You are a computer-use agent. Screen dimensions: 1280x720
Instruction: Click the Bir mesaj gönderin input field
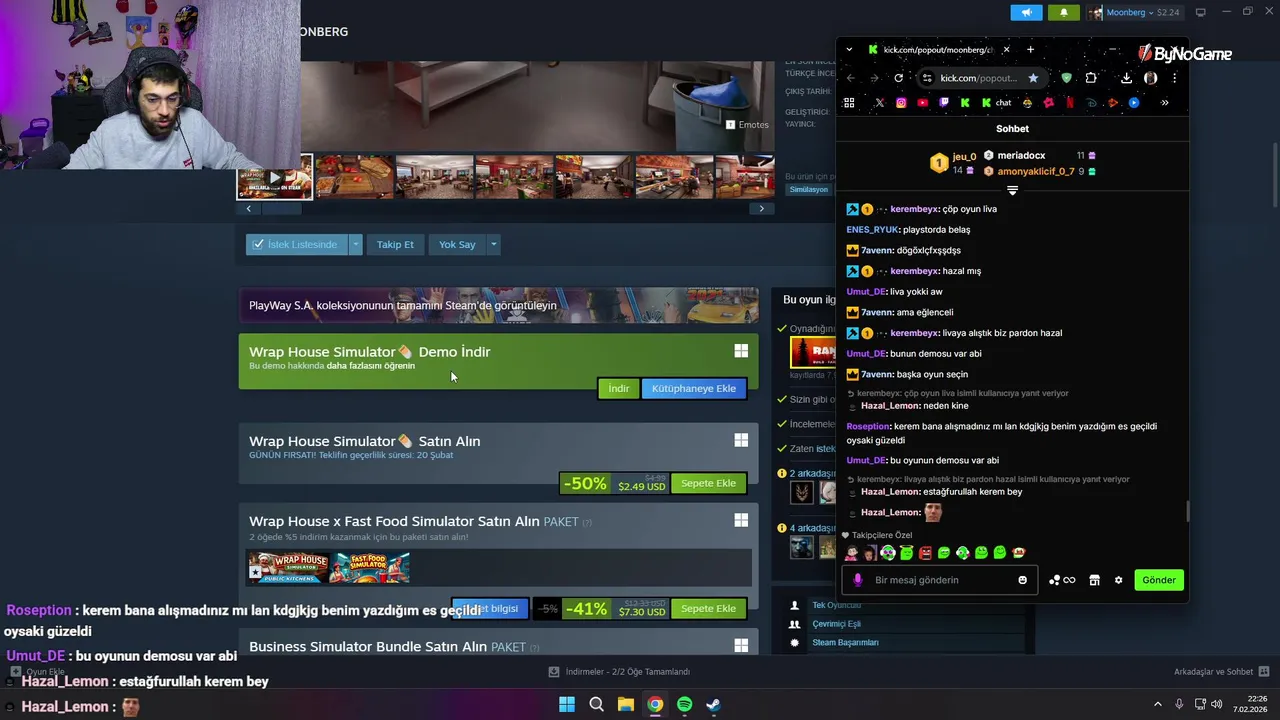click(x=940, y=580)
